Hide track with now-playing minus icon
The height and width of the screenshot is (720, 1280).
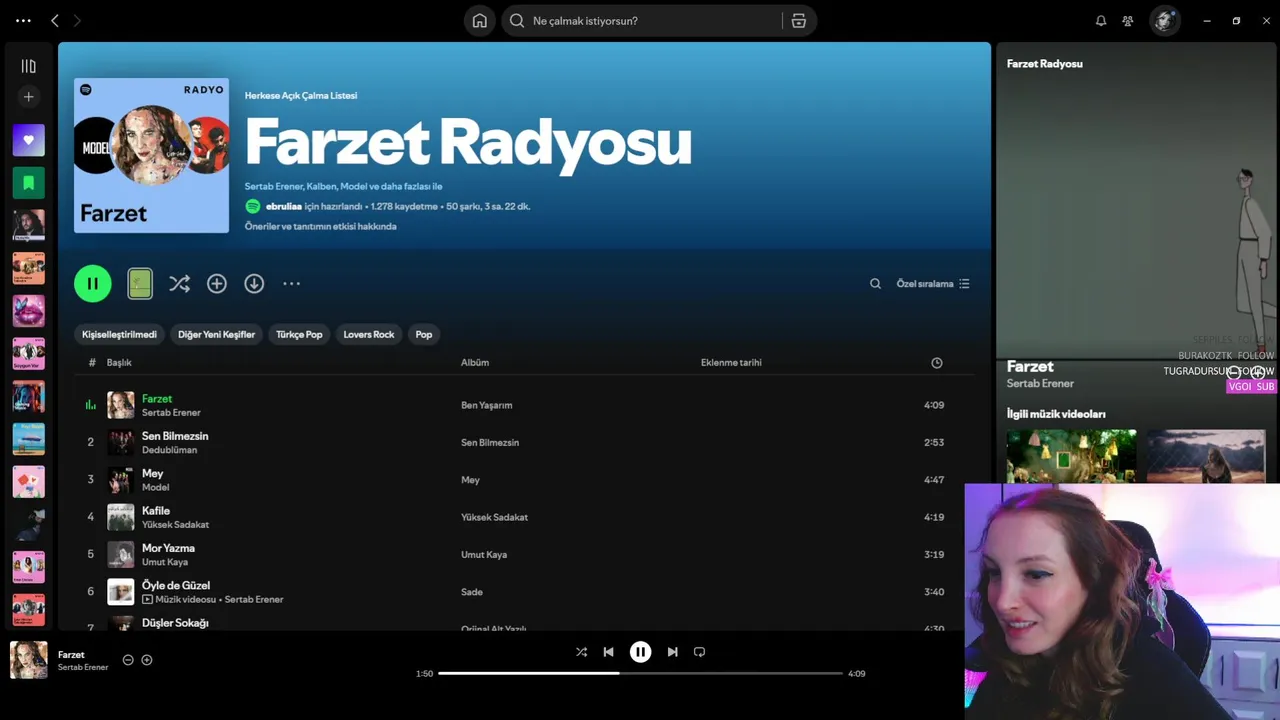[128, 660]
